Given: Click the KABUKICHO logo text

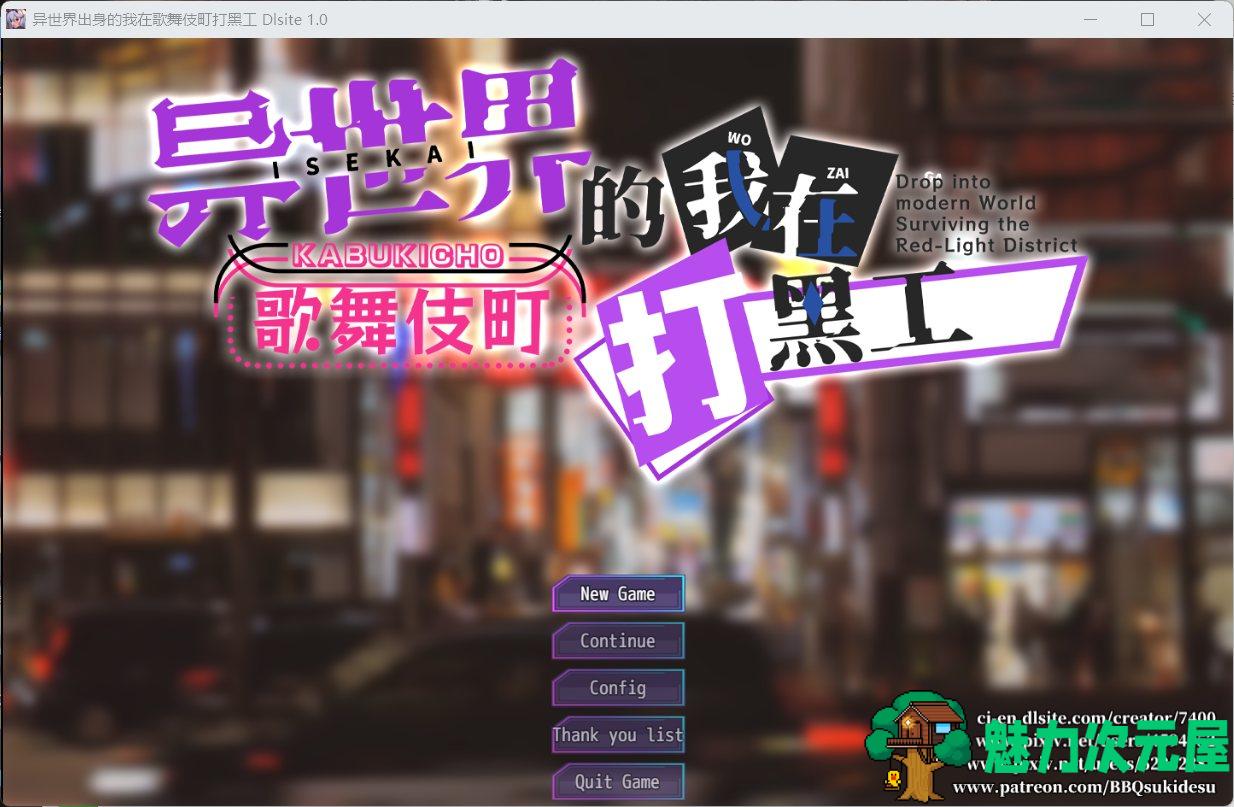Looking at the screenshot, I should coord(398,255).
